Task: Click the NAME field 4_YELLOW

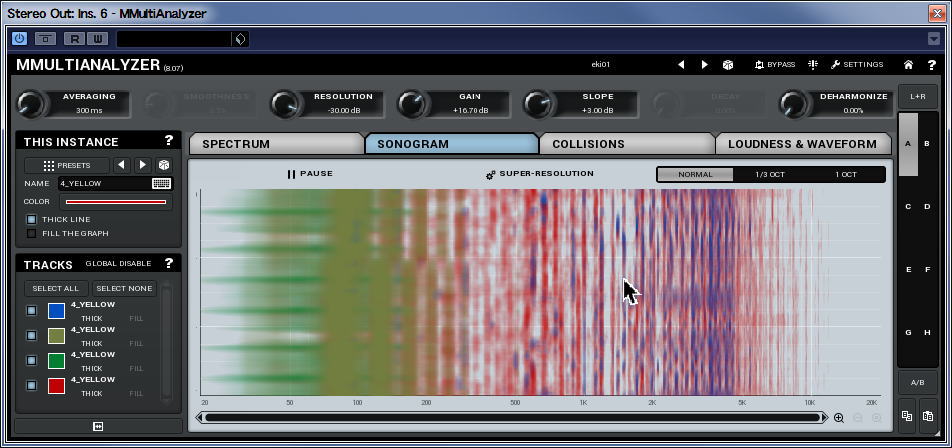Action: 104,183
